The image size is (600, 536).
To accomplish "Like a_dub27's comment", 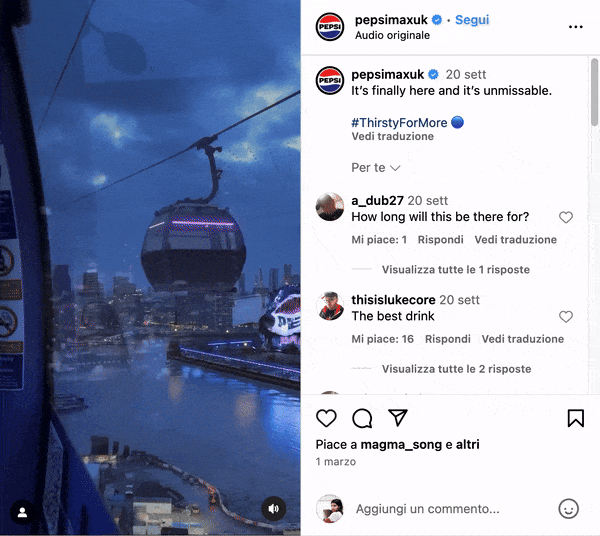I will 566,217.
